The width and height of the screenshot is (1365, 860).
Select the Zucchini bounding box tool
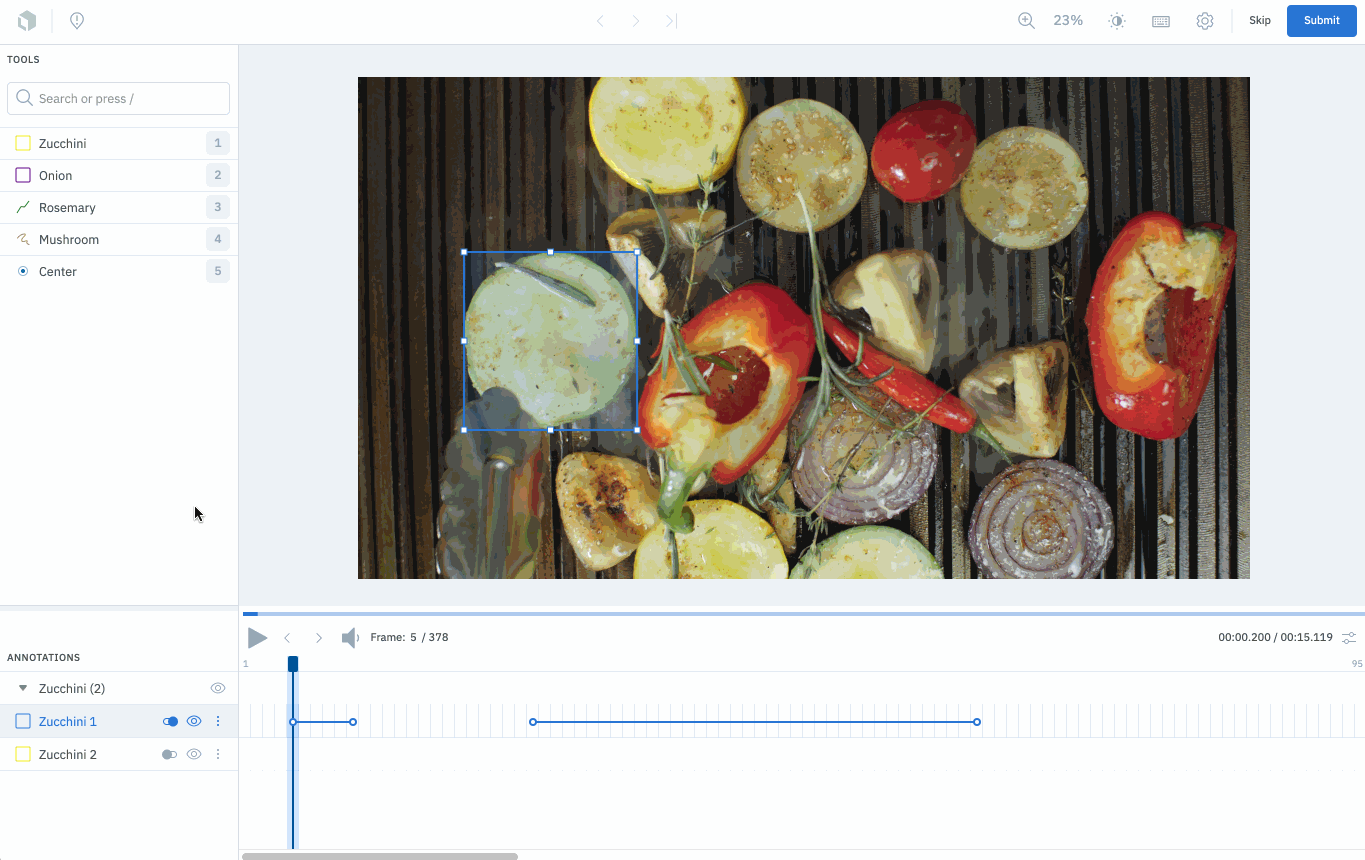(118, 143)
